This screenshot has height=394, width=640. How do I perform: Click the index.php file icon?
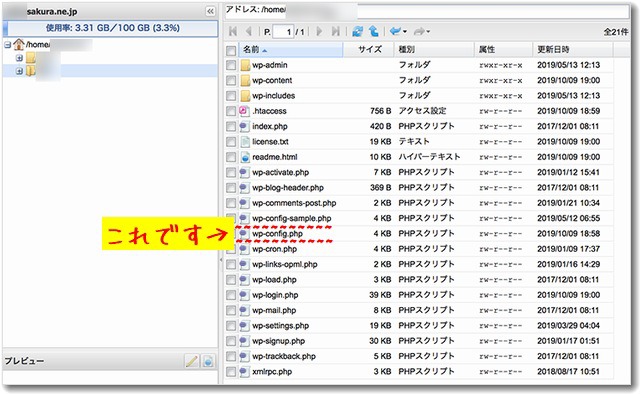click(x=244, y=127)
